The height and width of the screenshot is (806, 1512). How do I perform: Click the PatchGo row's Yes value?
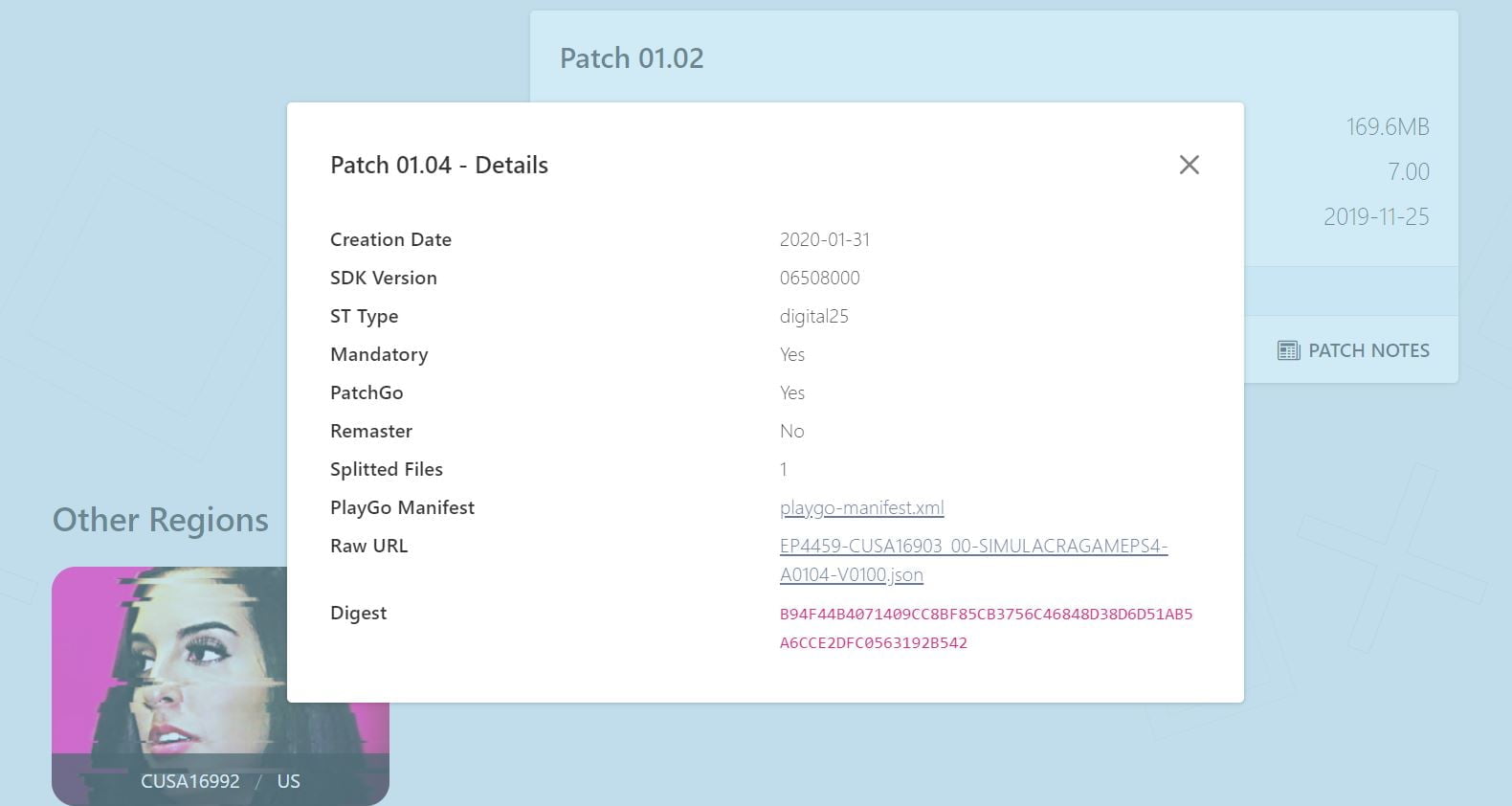pos(791,392)
